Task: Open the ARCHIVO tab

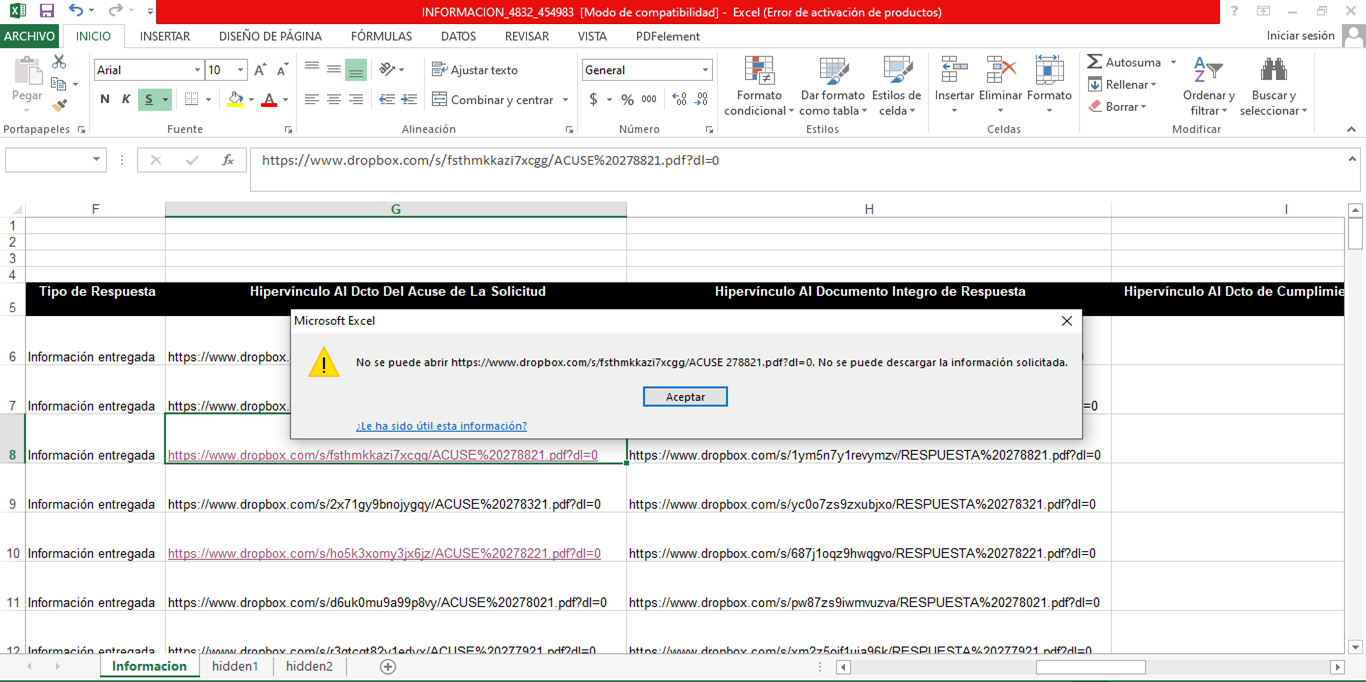Action: coord(30,36)
